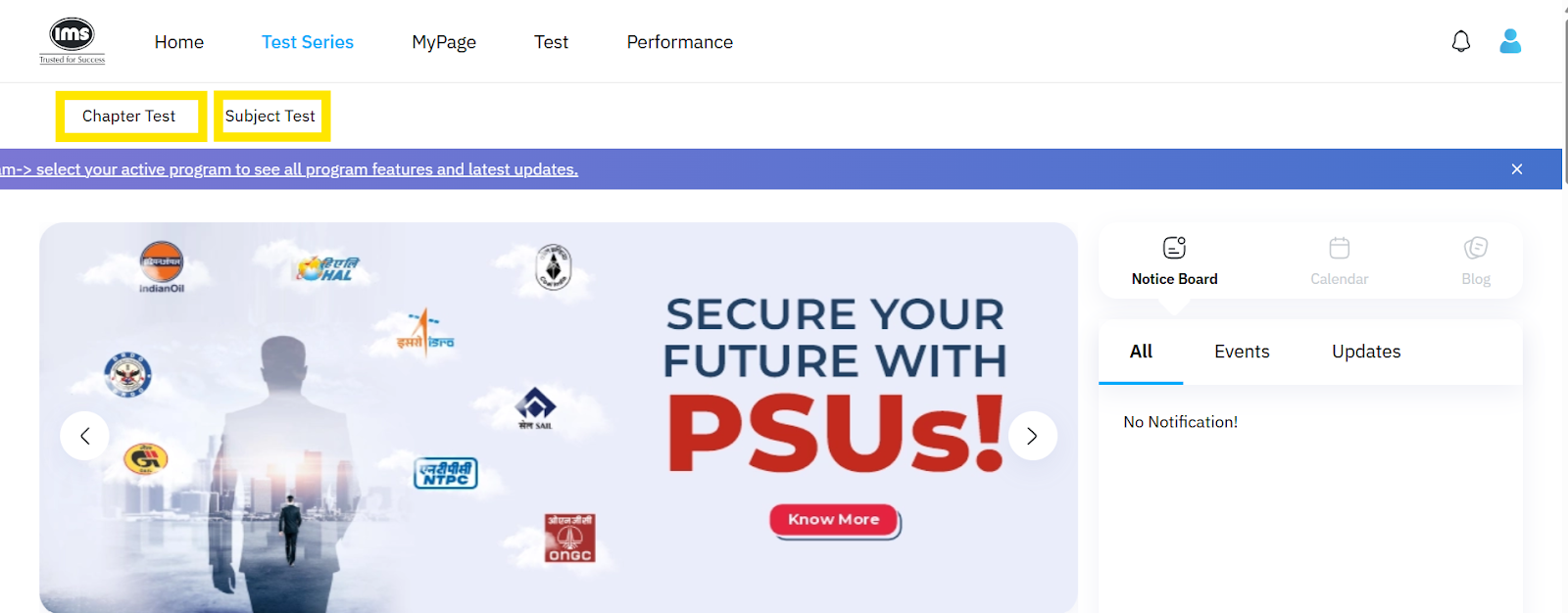Show previous banner slide
The image size is (1568, 613).
click(x=85, y=436)
